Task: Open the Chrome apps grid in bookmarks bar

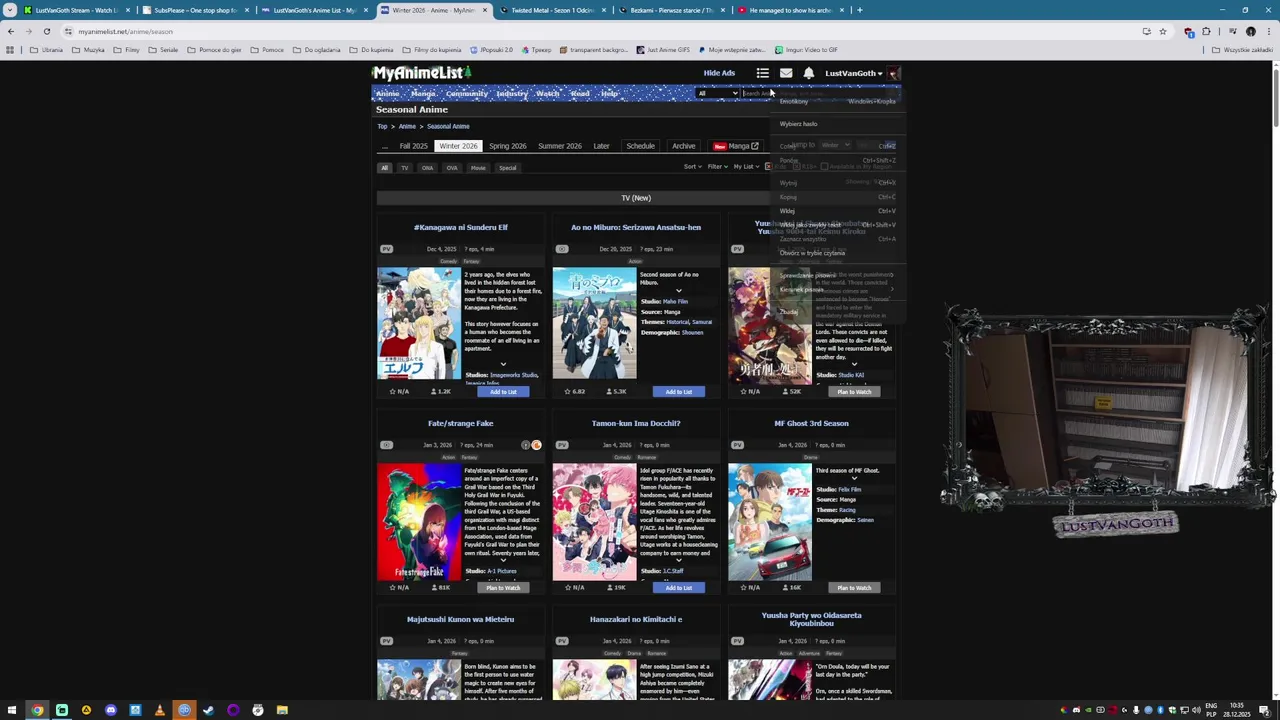Action: click(10, 50)
